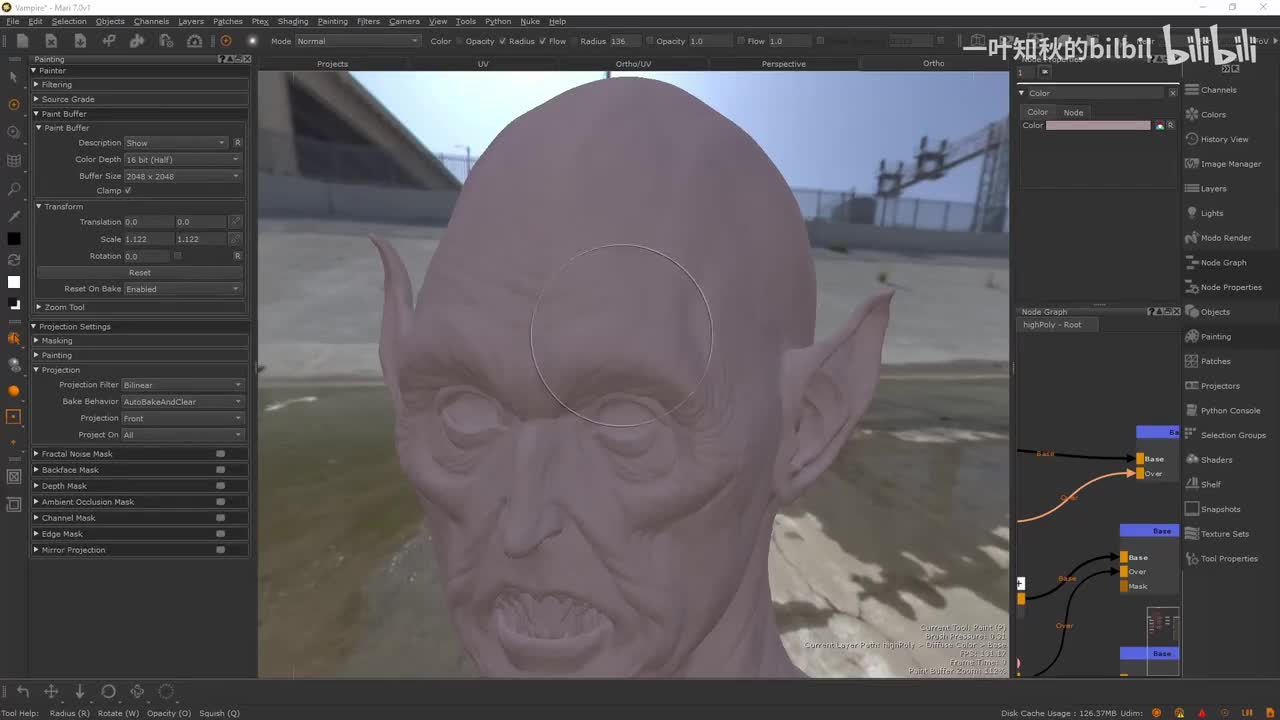Open the Shading menu
Viewport: 1280px width, 720px height.
point(293,21)
